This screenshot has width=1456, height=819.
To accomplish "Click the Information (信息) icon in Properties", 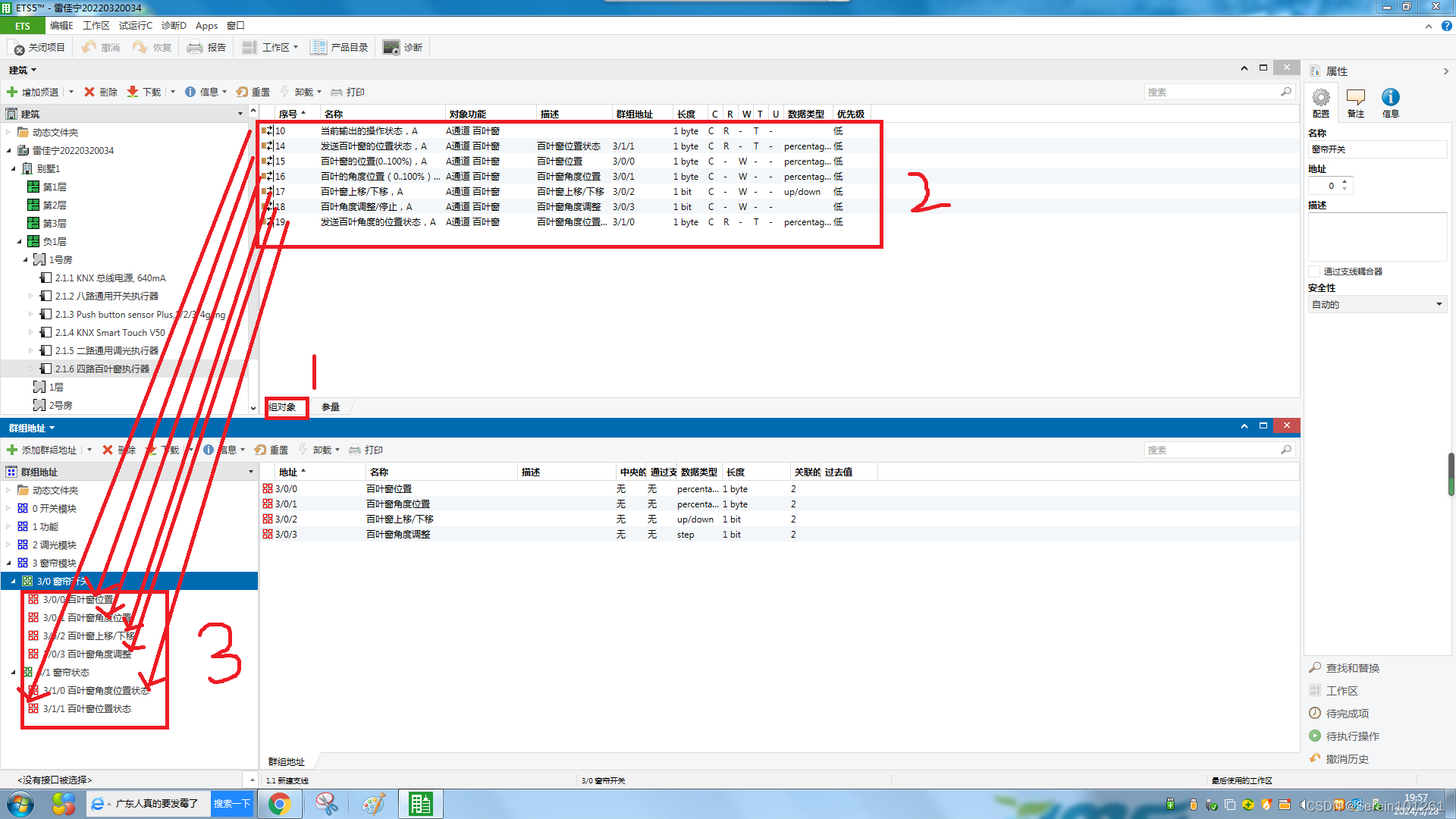I will tap(1390, 98).
